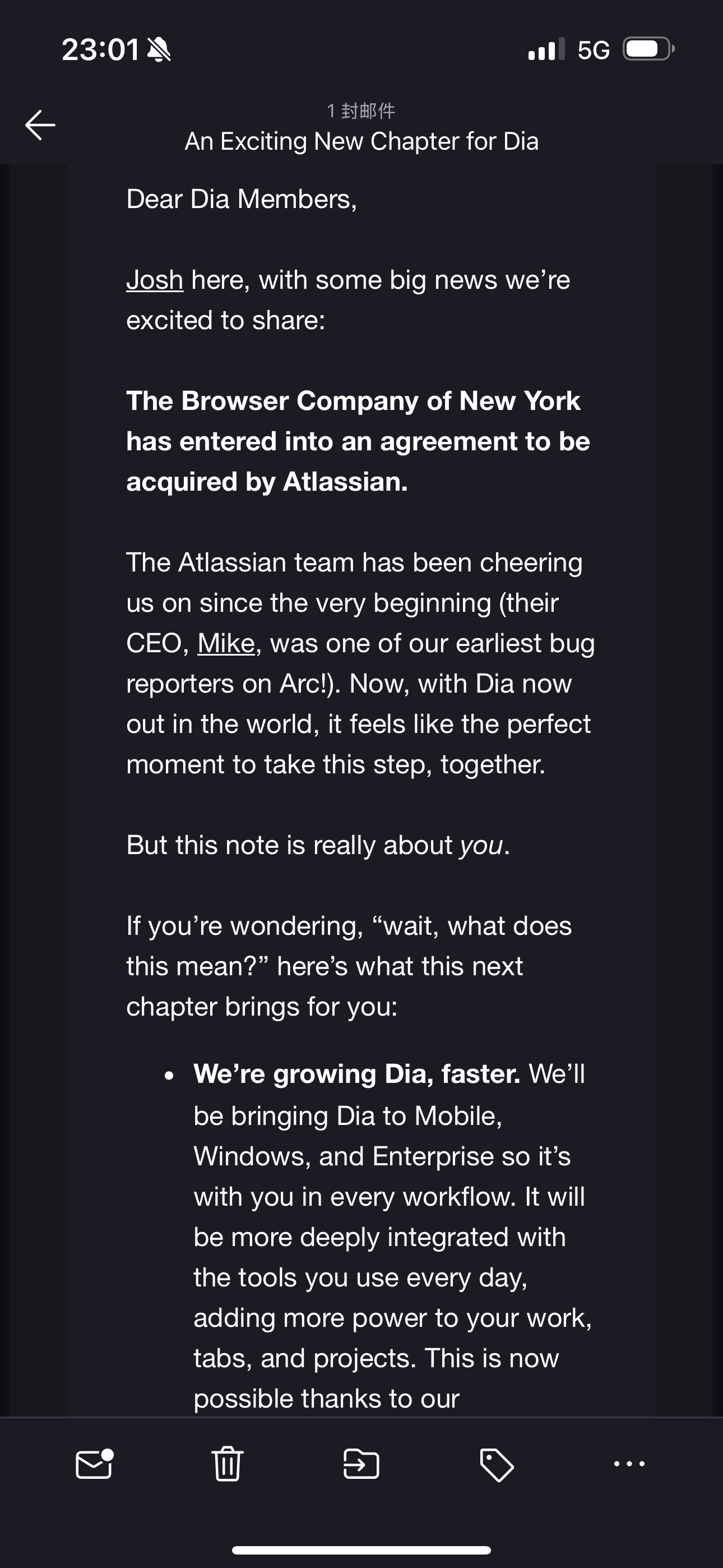
Task: Tap the 5G network indicator
Action: pos(594,50)
